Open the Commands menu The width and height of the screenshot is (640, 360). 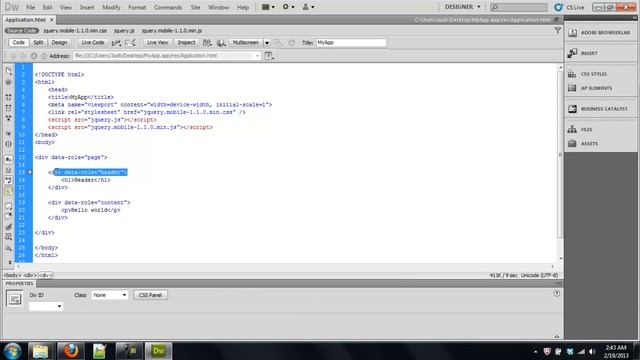click(168, 7)
